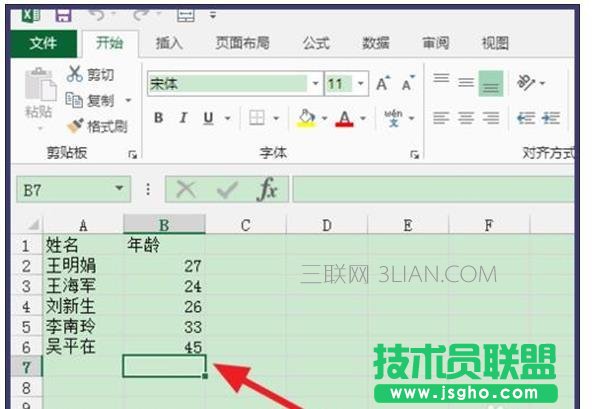The height and width of the screenshot is (409, 601).
Task: Select row 4 header
Action: [x=26, y=306]
